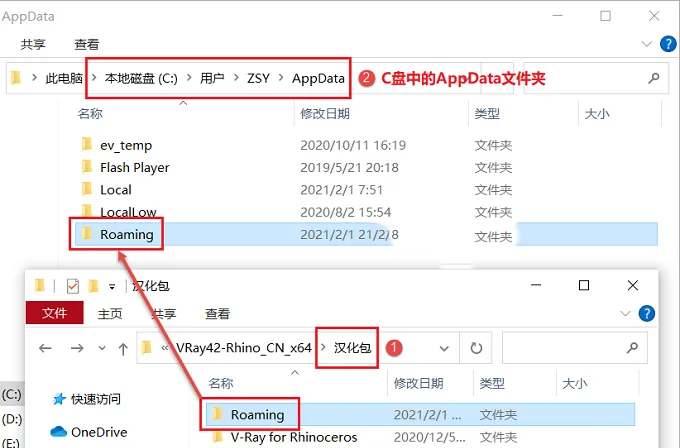
Task: Sort by 修改日期 column in 汉化包 window
Action: 418,383
